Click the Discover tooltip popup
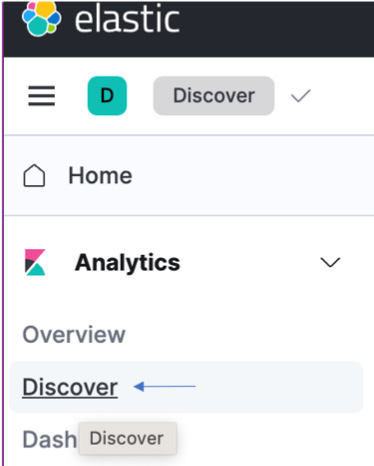Screen dimensions: 374x466 click(x=127, y=439)
